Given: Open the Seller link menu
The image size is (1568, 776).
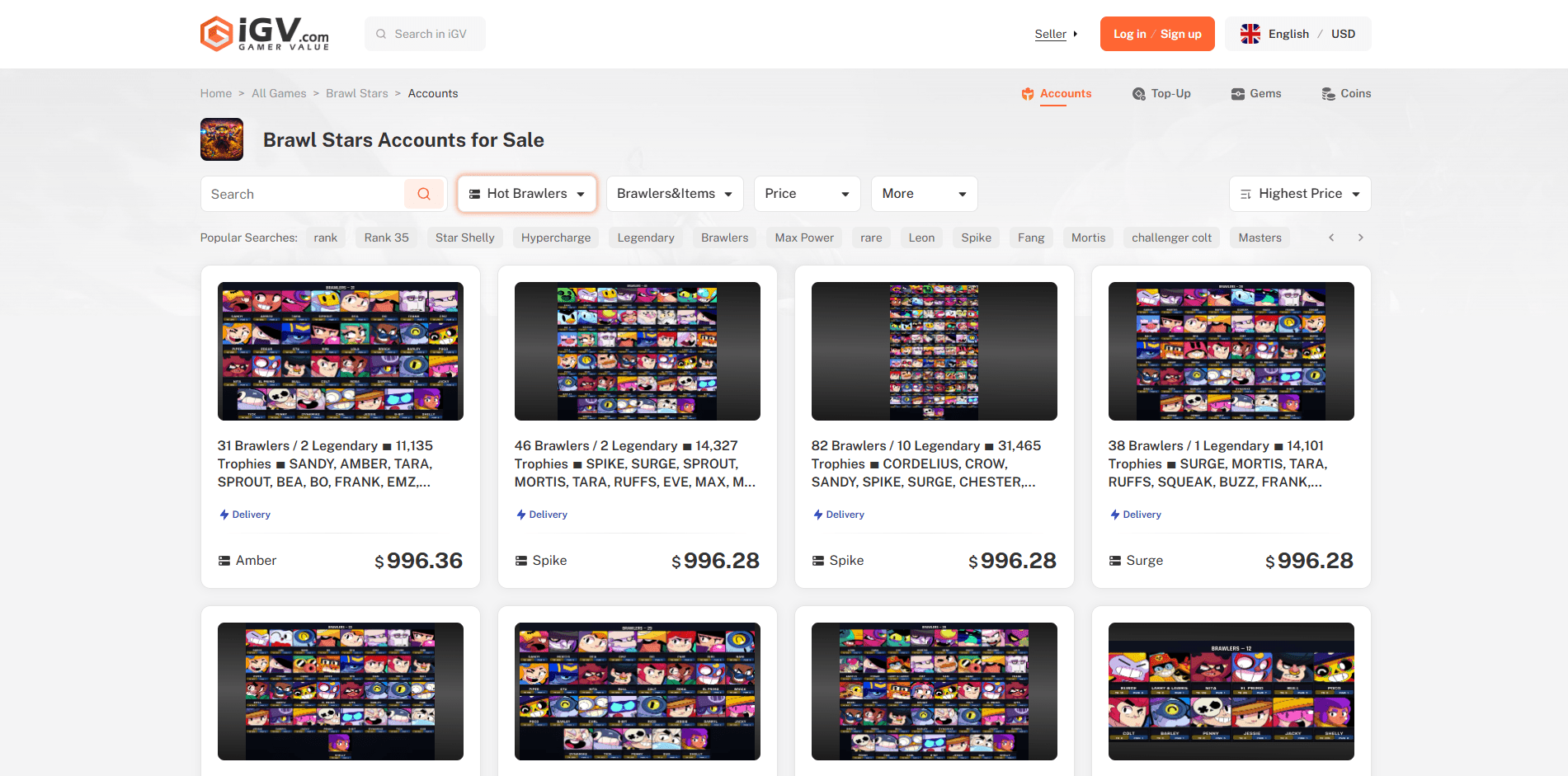Looking at the screenshot, I should click(1055, 34).
